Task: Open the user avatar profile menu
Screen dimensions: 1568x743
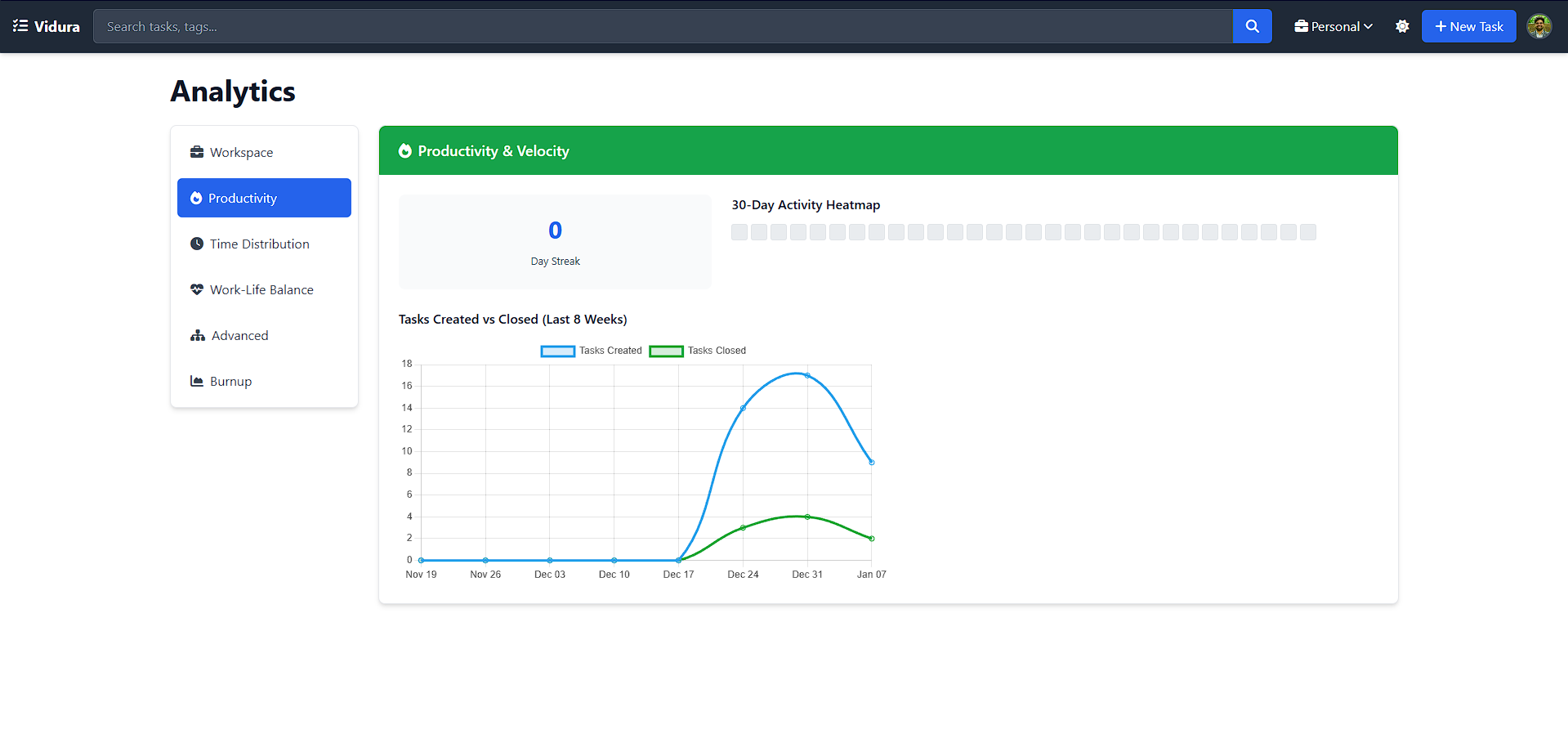Action: click(1539, 26)
